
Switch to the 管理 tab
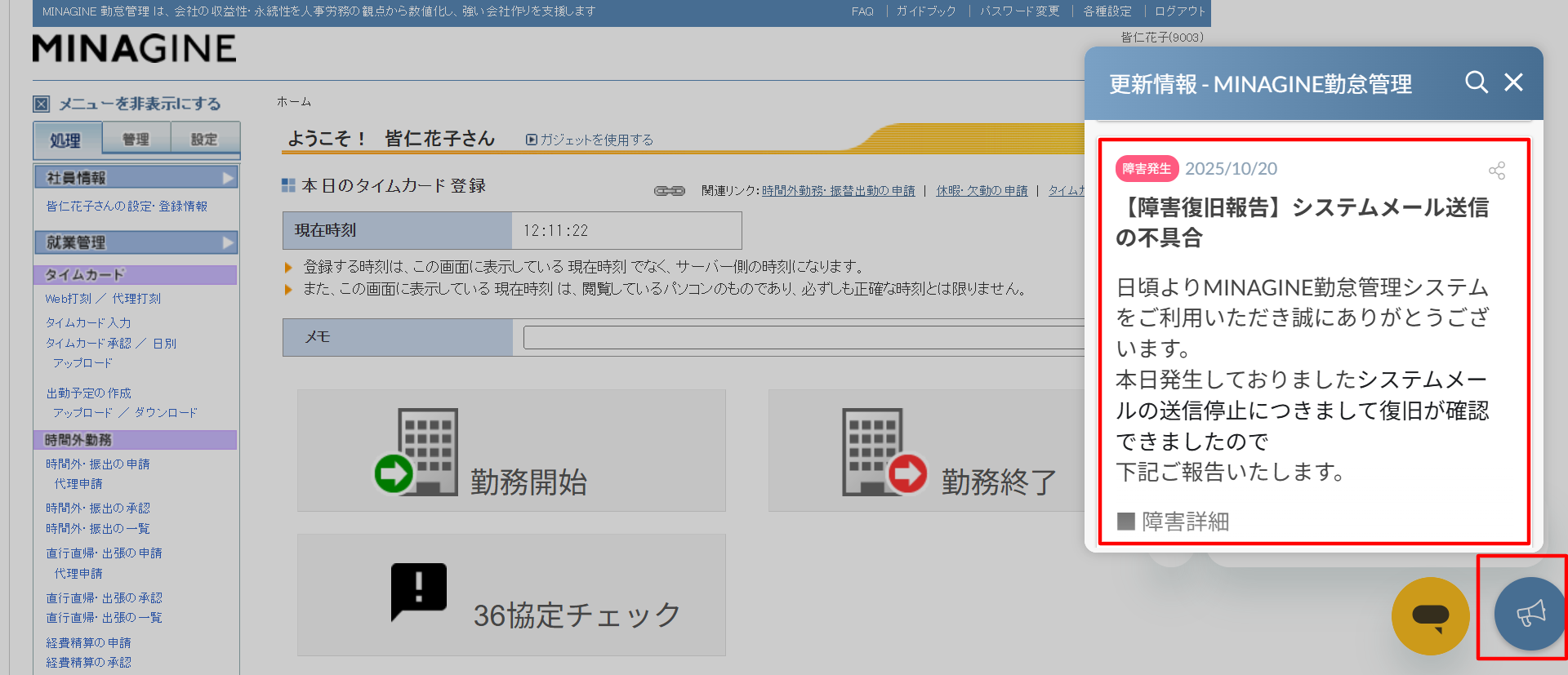136,140
